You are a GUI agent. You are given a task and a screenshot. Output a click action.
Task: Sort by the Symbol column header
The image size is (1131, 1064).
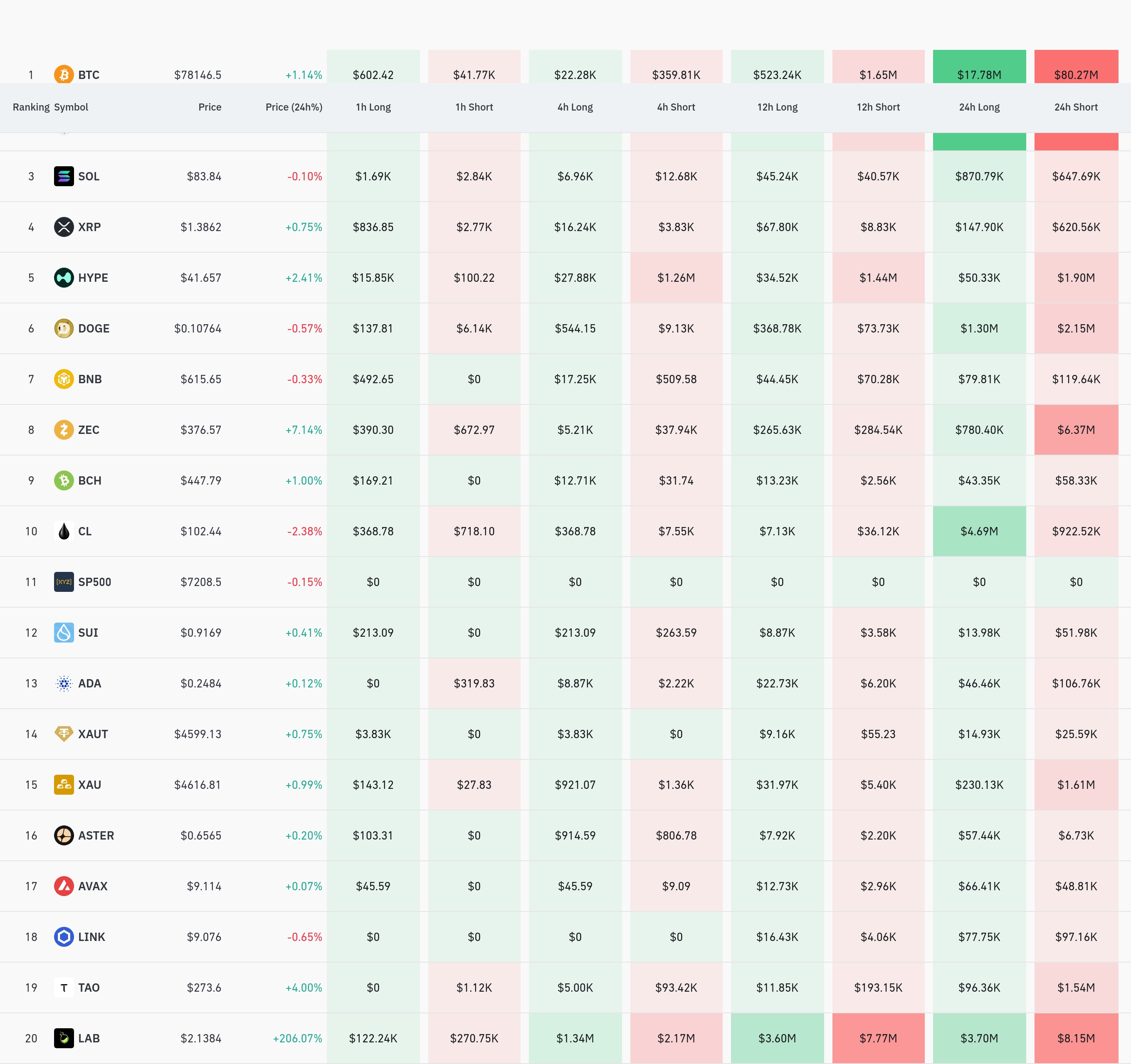point(71,107)
